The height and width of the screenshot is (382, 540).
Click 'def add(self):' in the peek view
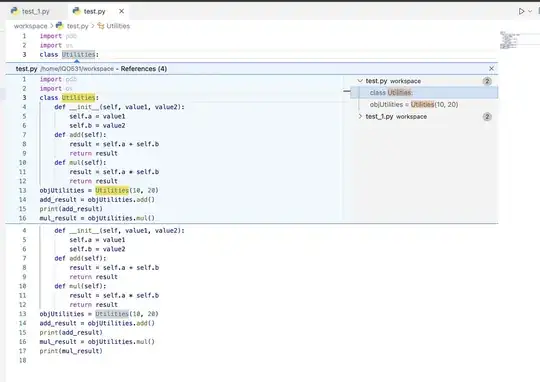pos(80,135)
